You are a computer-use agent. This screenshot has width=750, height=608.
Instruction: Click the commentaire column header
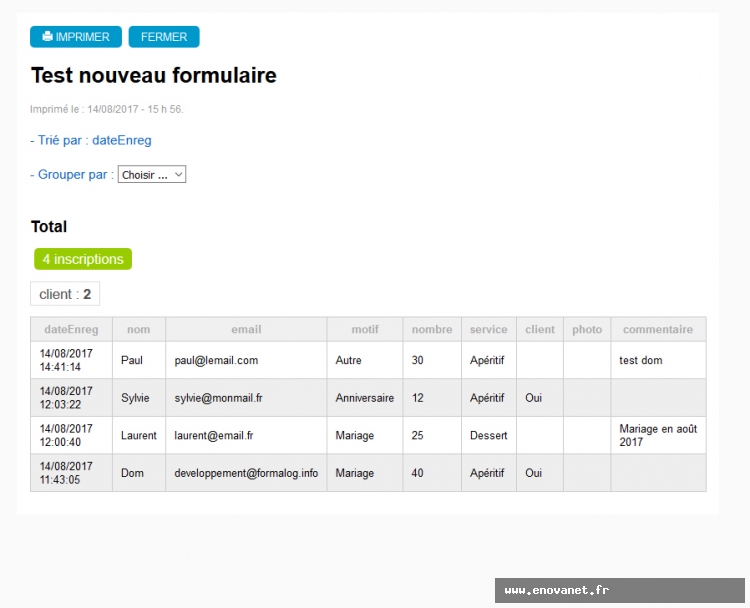(x=657, y=329)
